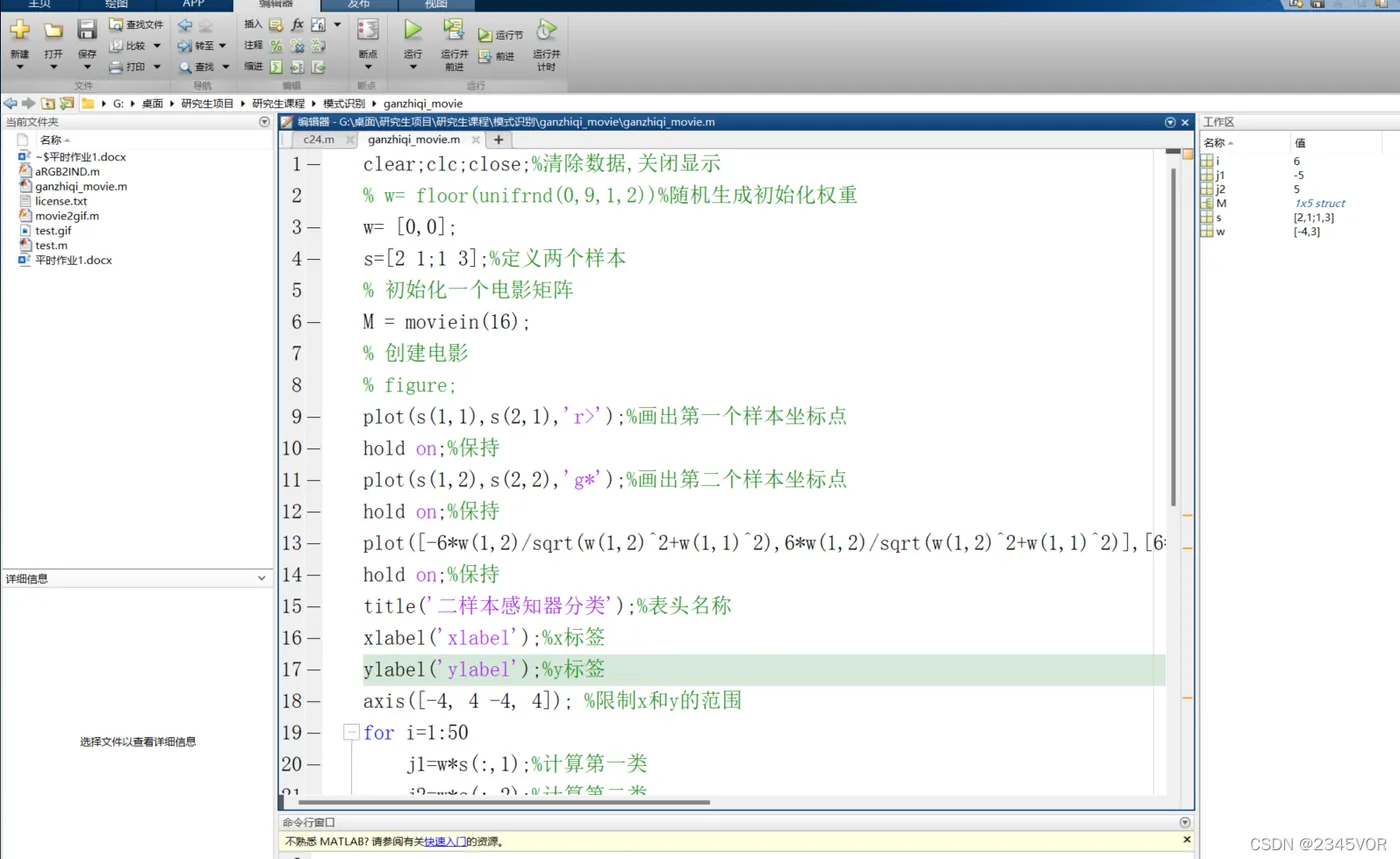Switch to the 视图 (View) ribbon tab

(436, 4)
